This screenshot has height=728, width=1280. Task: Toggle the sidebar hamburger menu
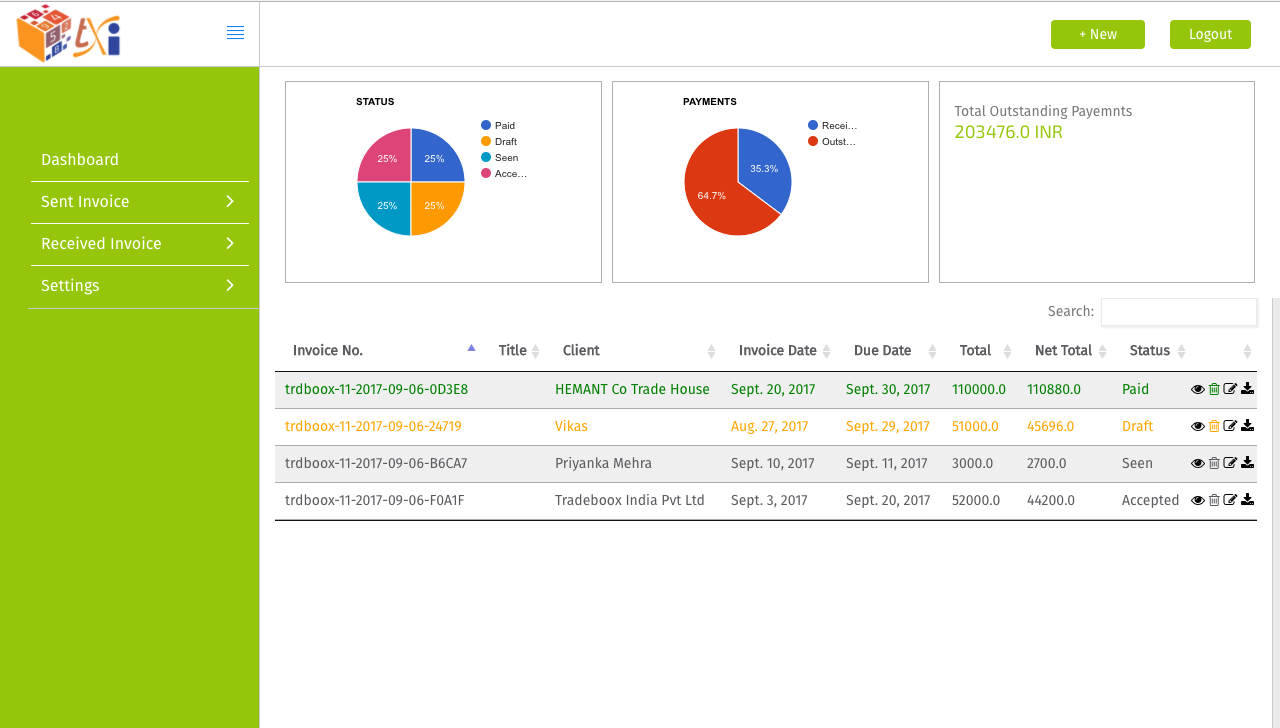pyautogui.click(x=235, y=33)
